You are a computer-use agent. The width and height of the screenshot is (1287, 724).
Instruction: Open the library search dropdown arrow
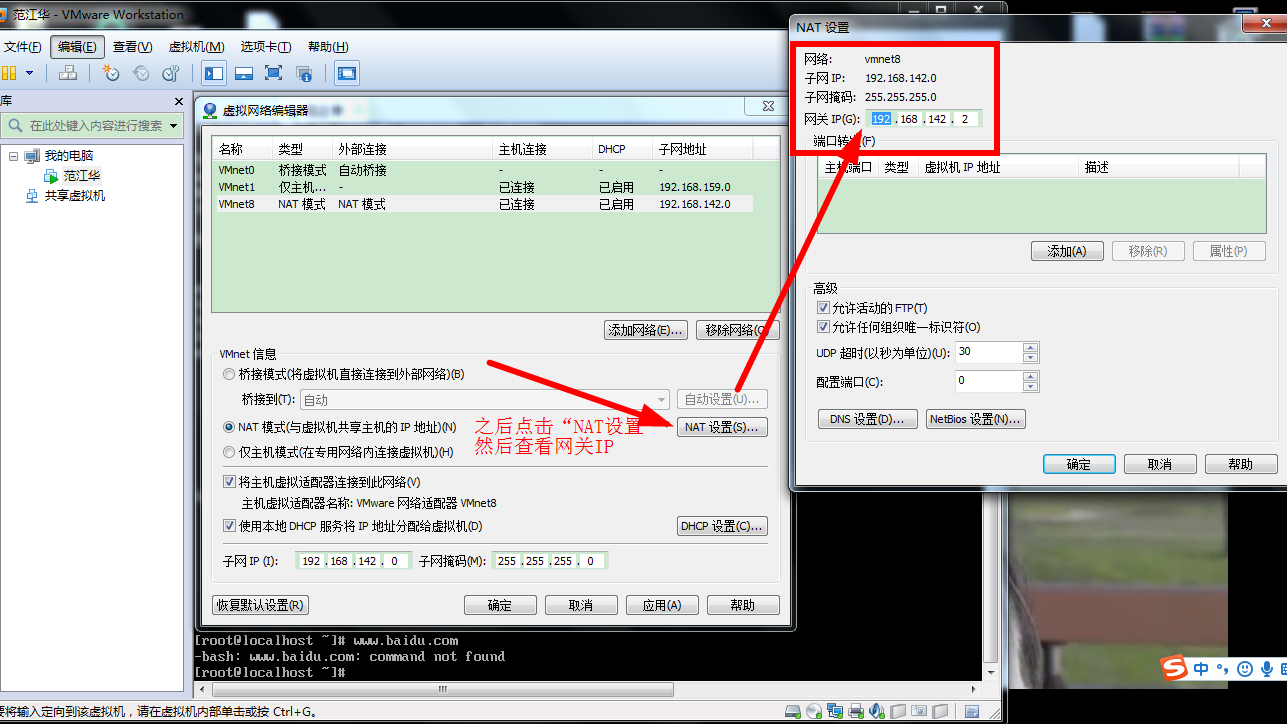(174, 126)
